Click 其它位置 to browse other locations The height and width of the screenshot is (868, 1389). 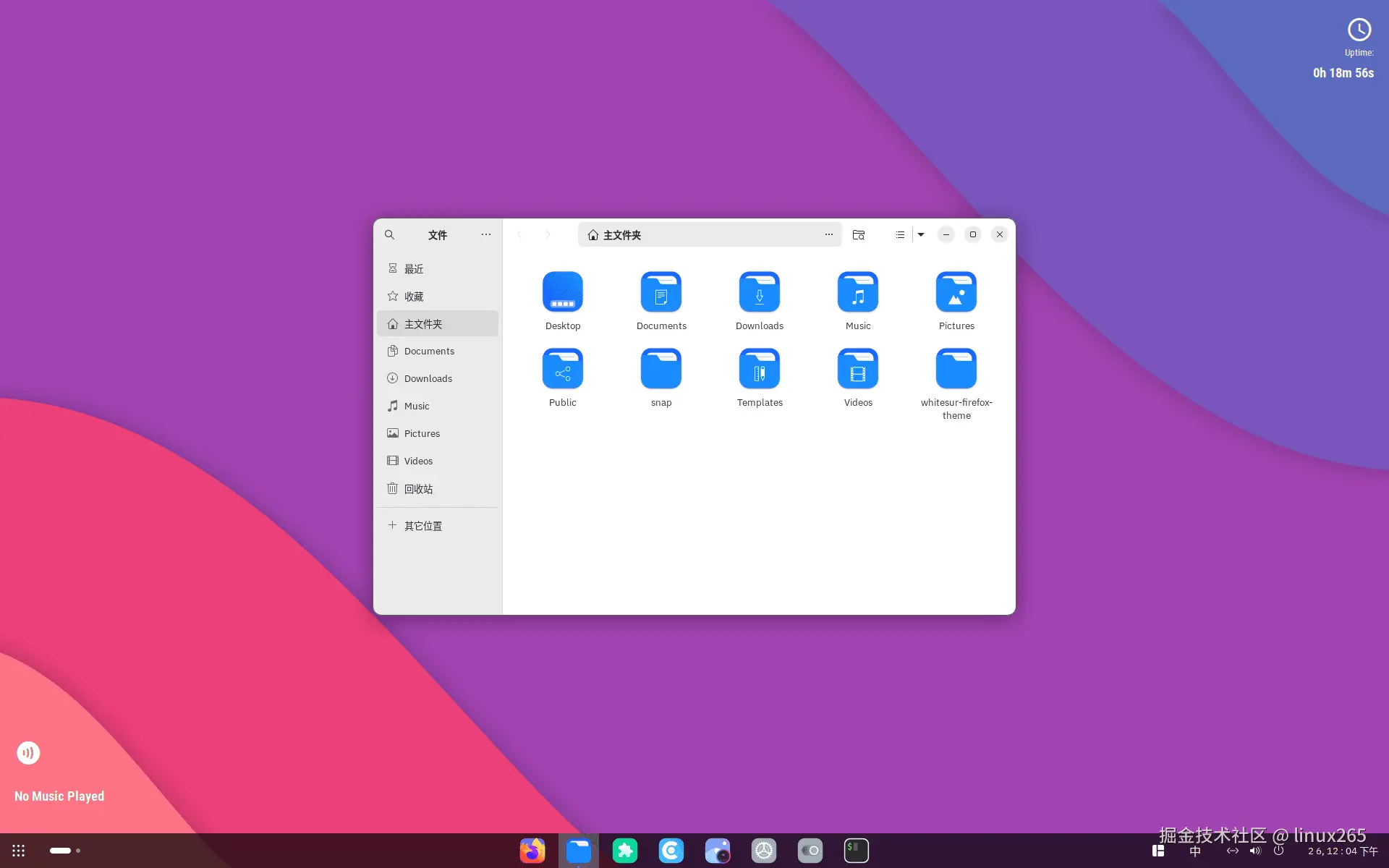(422, 525)
